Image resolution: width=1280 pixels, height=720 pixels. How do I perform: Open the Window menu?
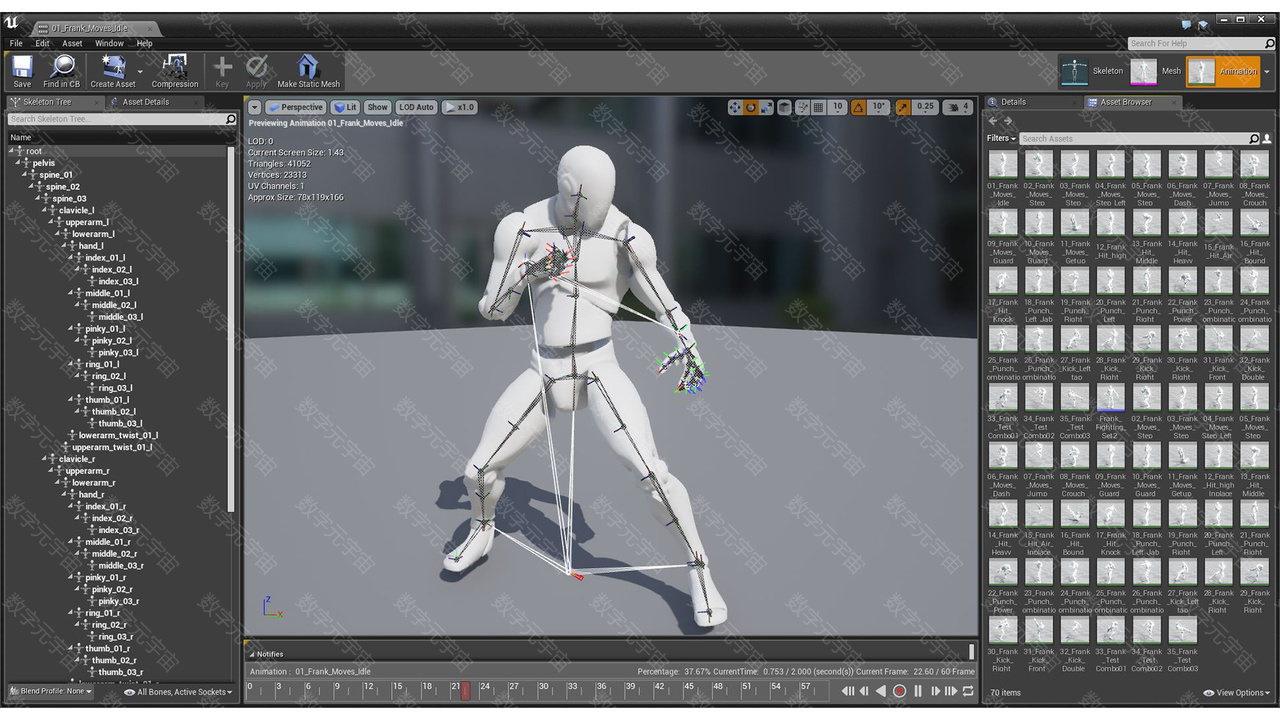pos(109,43)
